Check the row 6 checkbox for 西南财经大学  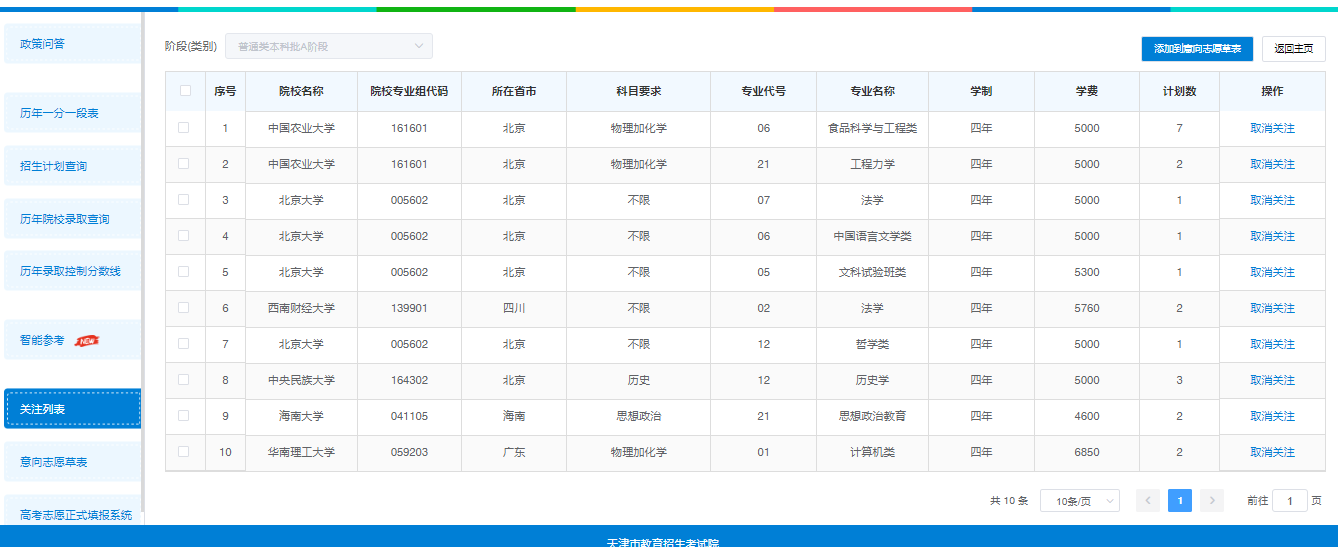183,308
